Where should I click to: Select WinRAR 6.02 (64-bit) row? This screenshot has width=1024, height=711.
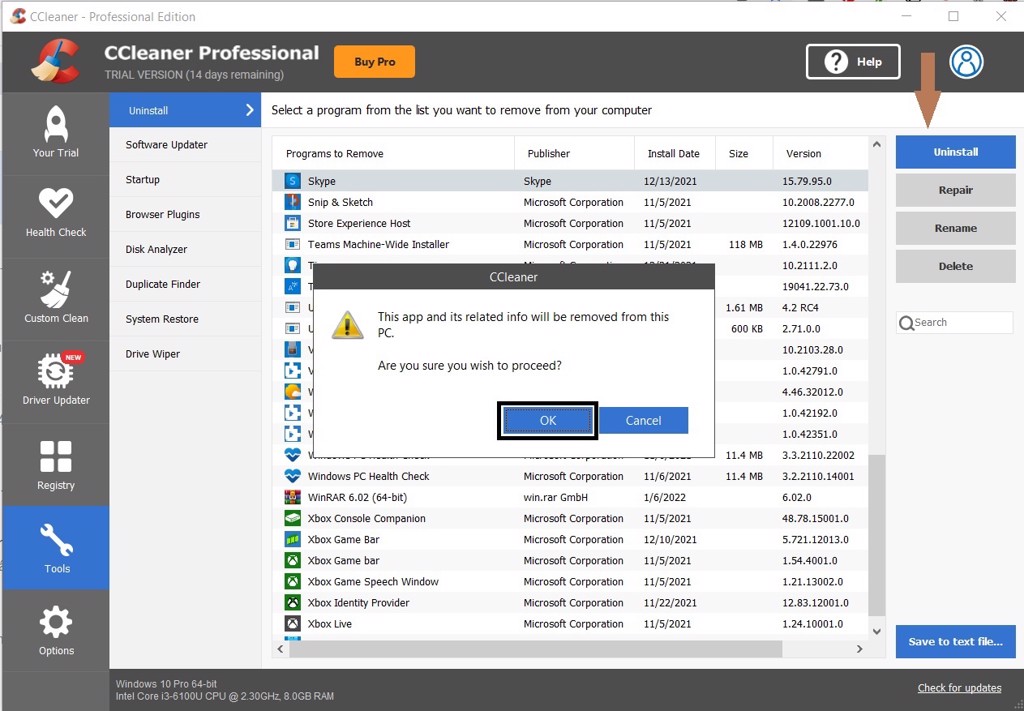click(x=570, y=498)
